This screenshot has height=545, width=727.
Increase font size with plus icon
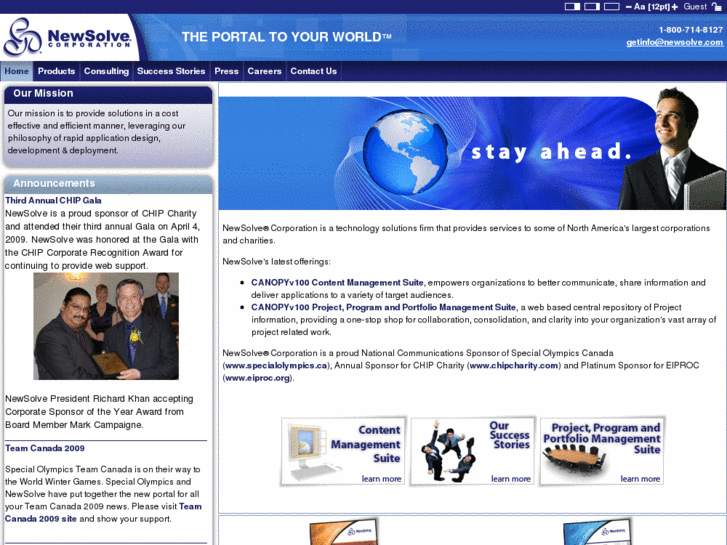pos(675,7)
